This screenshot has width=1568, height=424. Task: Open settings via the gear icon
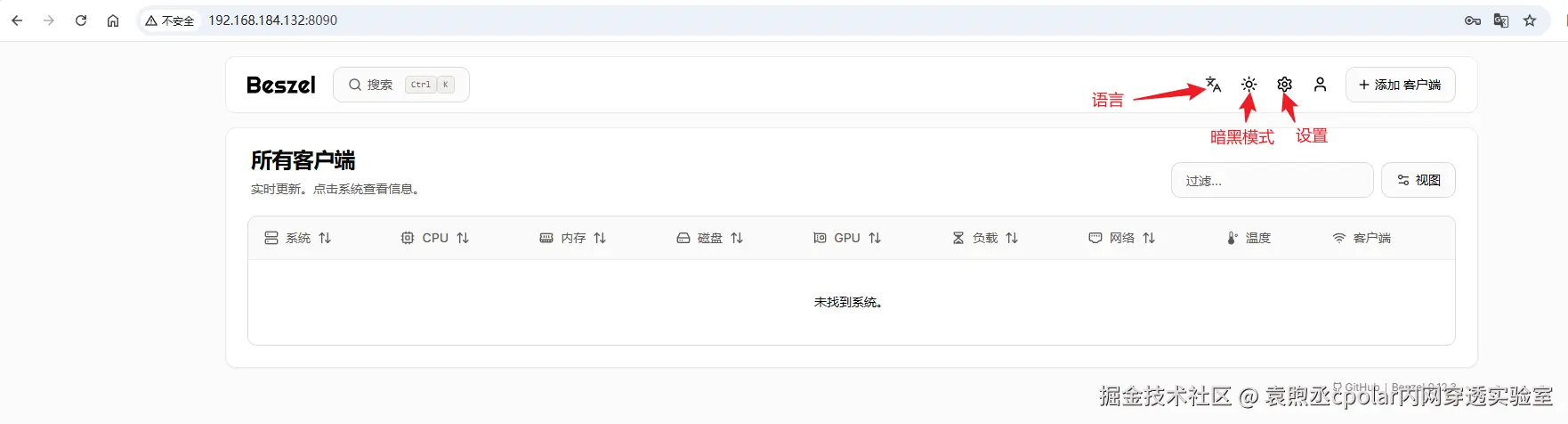(x=1285, y=85)
